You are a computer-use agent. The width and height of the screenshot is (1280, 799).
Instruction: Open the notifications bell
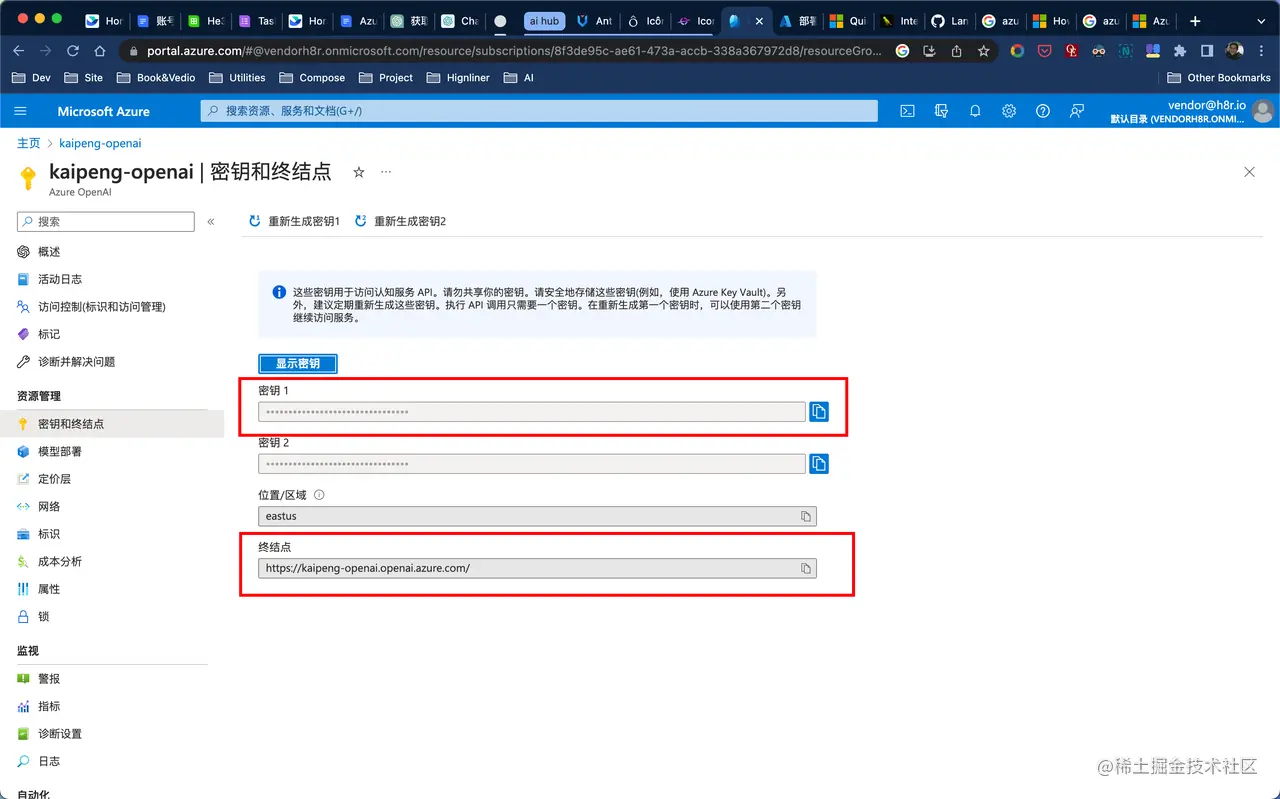coord(975,111)
